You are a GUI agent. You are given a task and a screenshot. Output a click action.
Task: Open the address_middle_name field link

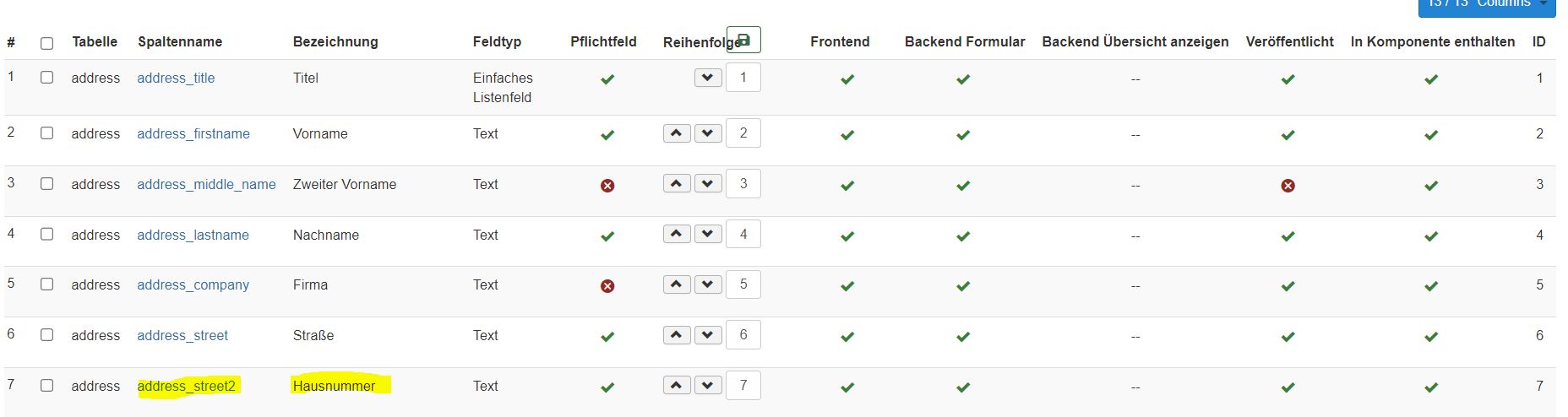[x=206, y=184]
